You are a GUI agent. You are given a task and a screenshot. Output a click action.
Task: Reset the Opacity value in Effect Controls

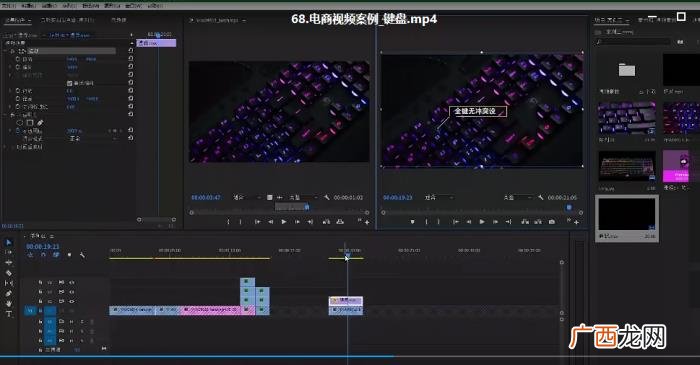coord(131,130)
